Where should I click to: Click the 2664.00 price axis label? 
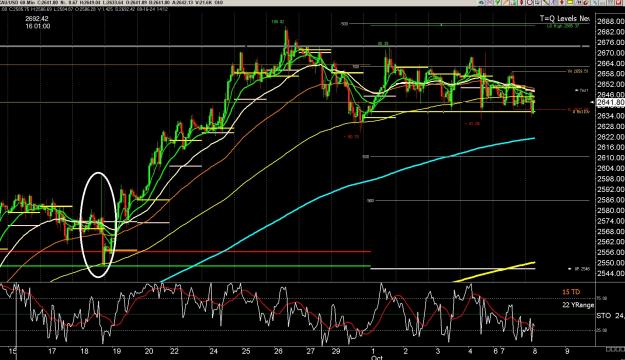point(611,63)
